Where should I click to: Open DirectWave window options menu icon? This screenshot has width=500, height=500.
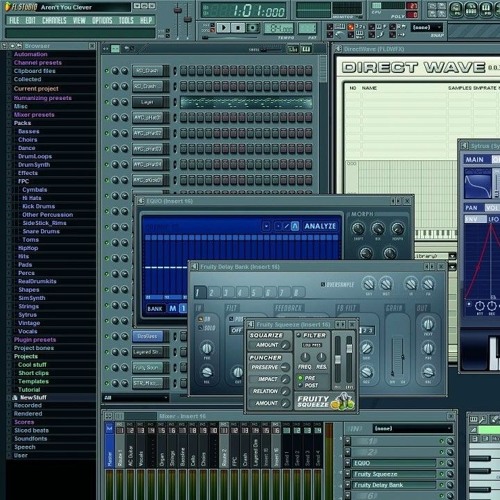(338, 49)
